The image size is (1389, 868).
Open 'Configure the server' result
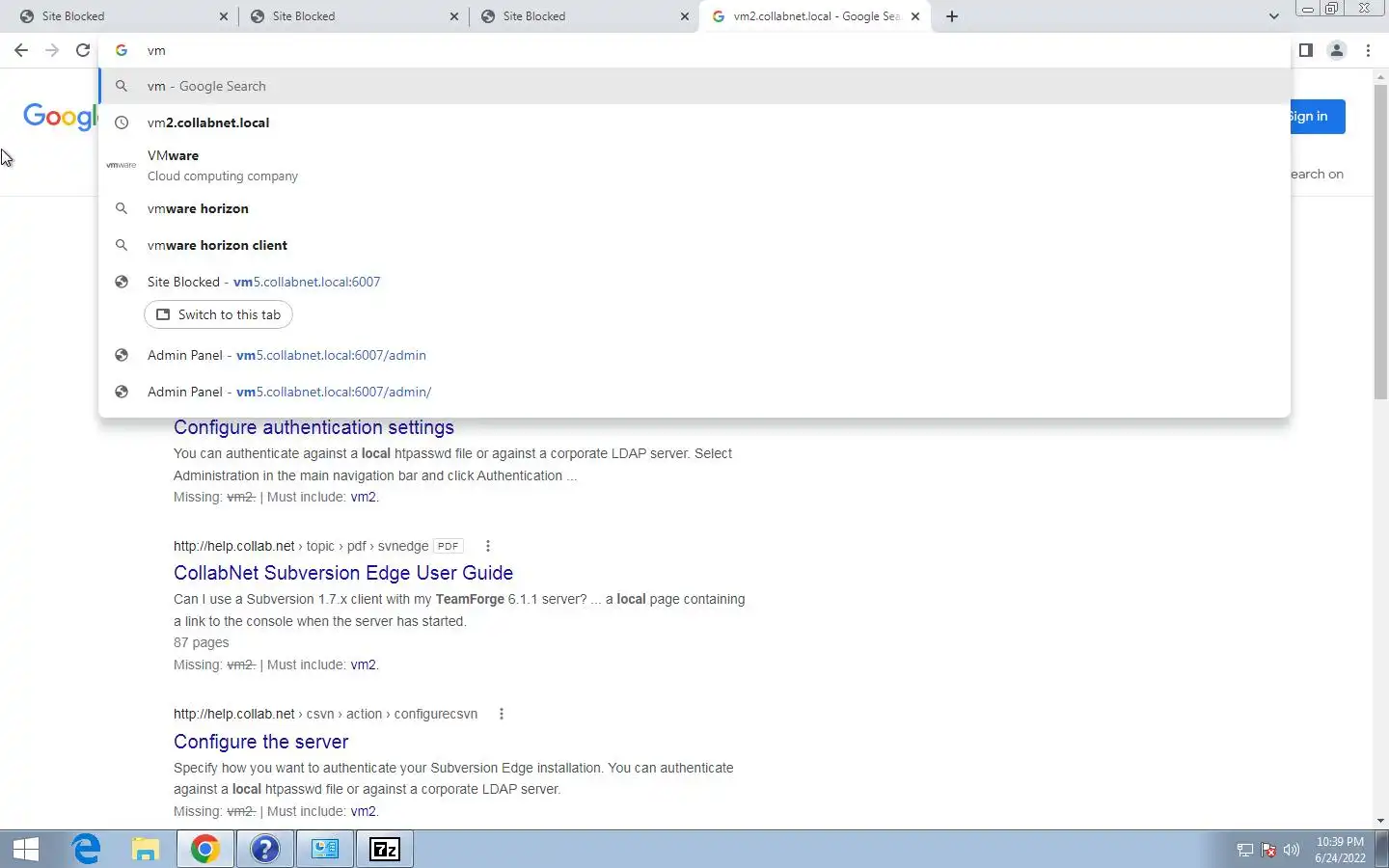click(x=261, y=742)
